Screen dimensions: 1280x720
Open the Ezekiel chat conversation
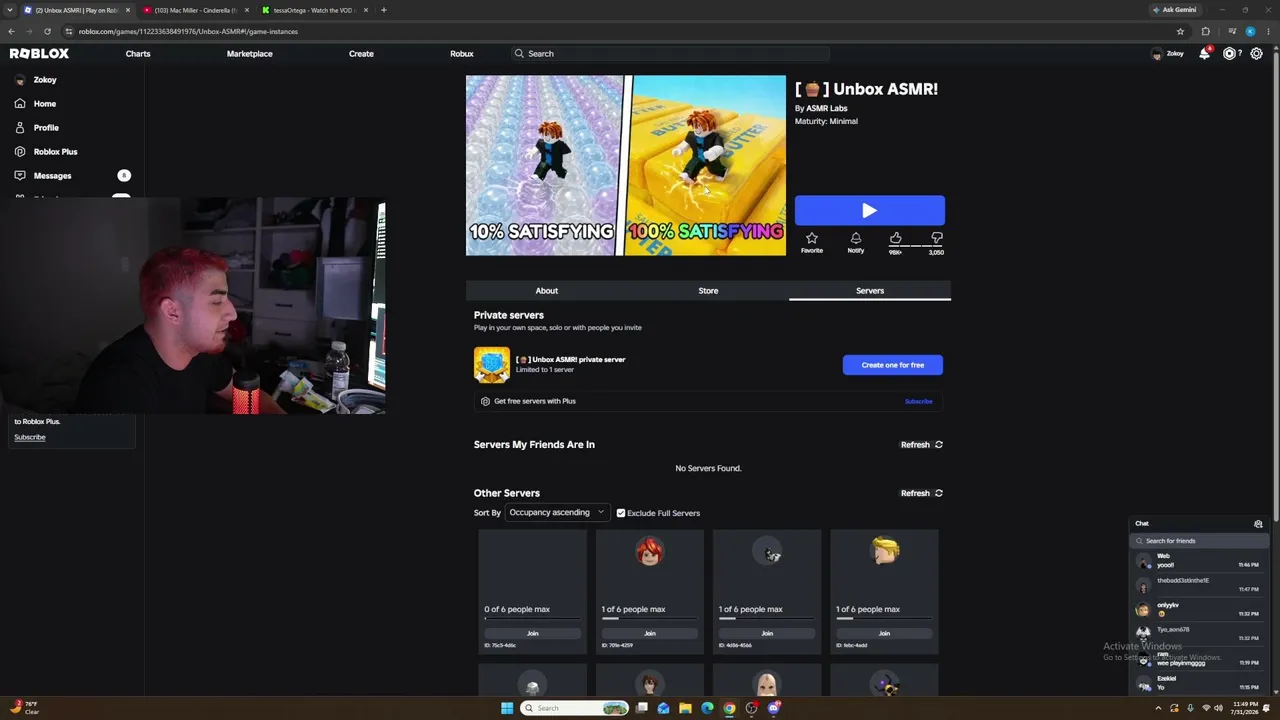1200,683
